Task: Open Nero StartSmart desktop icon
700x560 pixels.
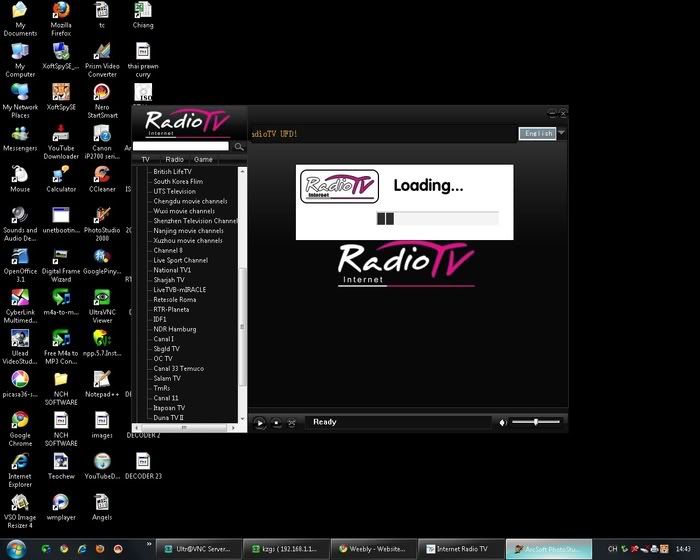Action: click(x=102, y=101)
